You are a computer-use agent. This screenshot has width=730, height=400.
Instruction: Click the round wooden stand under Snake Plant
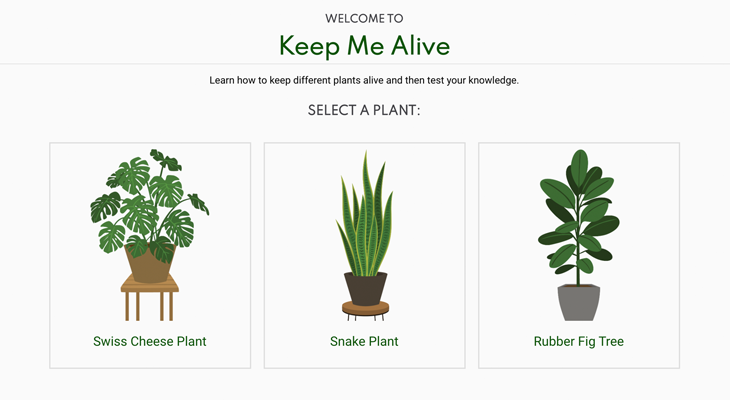(365, 309)
